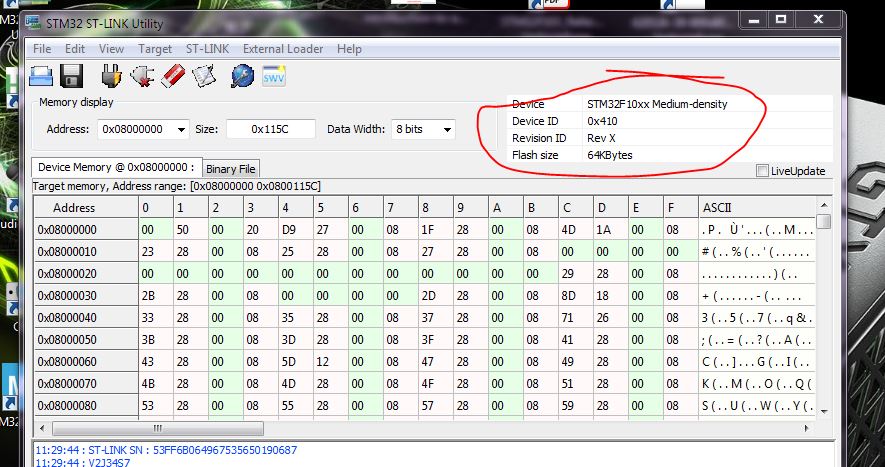
Task: Click cell 59 in row 0x08000080
Action: coord(576,406)
